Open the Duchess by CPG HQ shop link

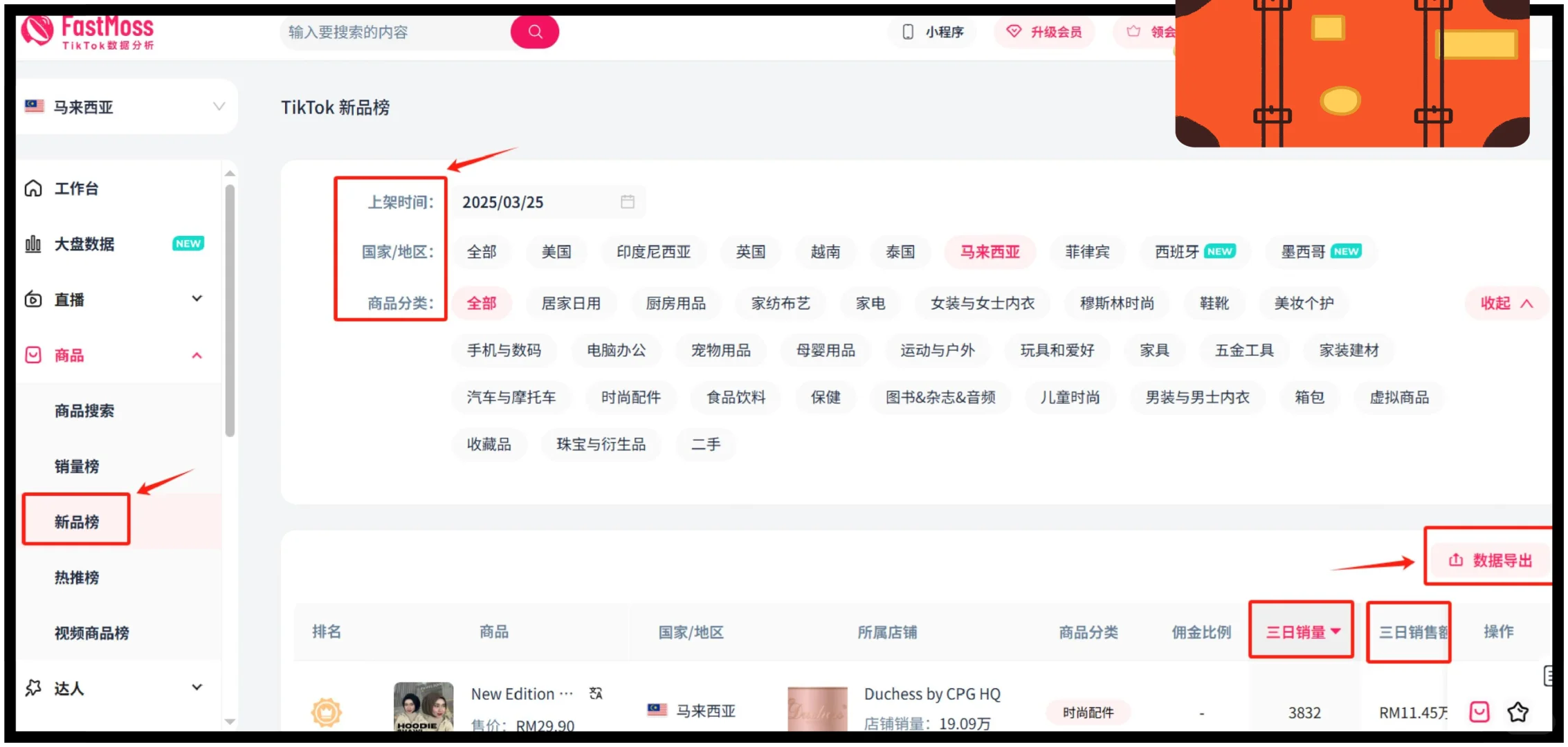point(932,694)
